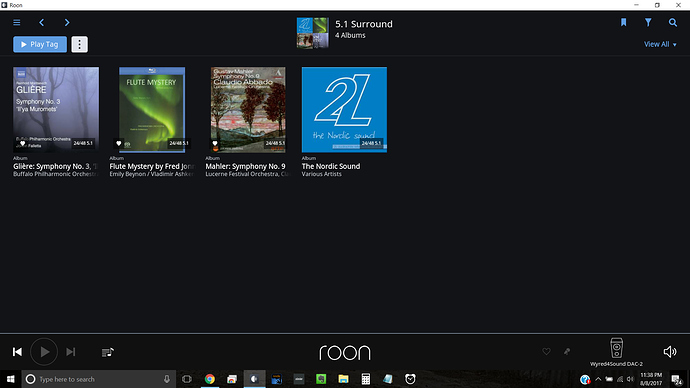Open 5.1 Surround tag cover thumbnail
The image size is (690, 388).
[x=312, y=33]
